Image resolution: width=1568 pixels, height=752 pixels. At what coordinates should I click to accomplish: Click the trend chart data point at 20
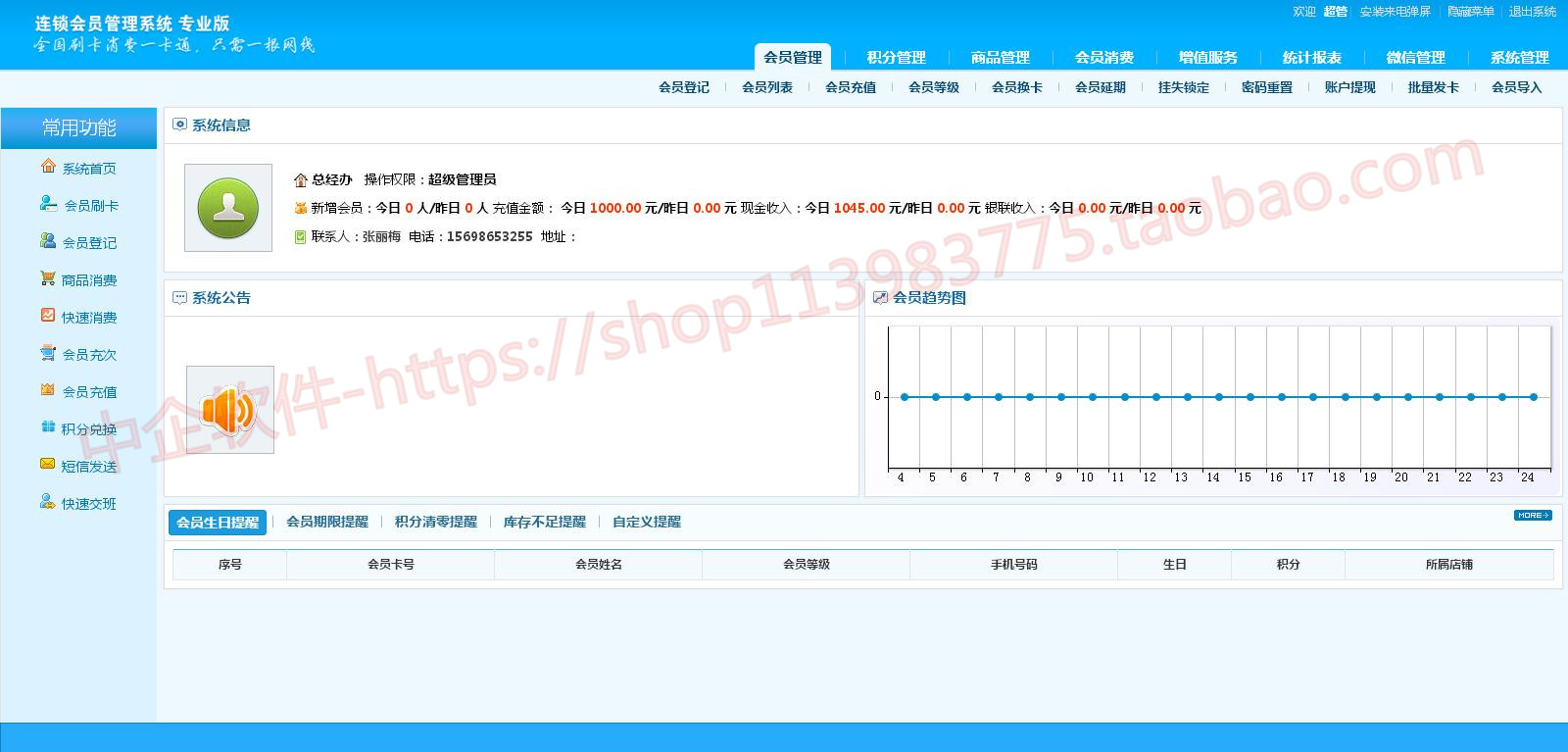1408,397
